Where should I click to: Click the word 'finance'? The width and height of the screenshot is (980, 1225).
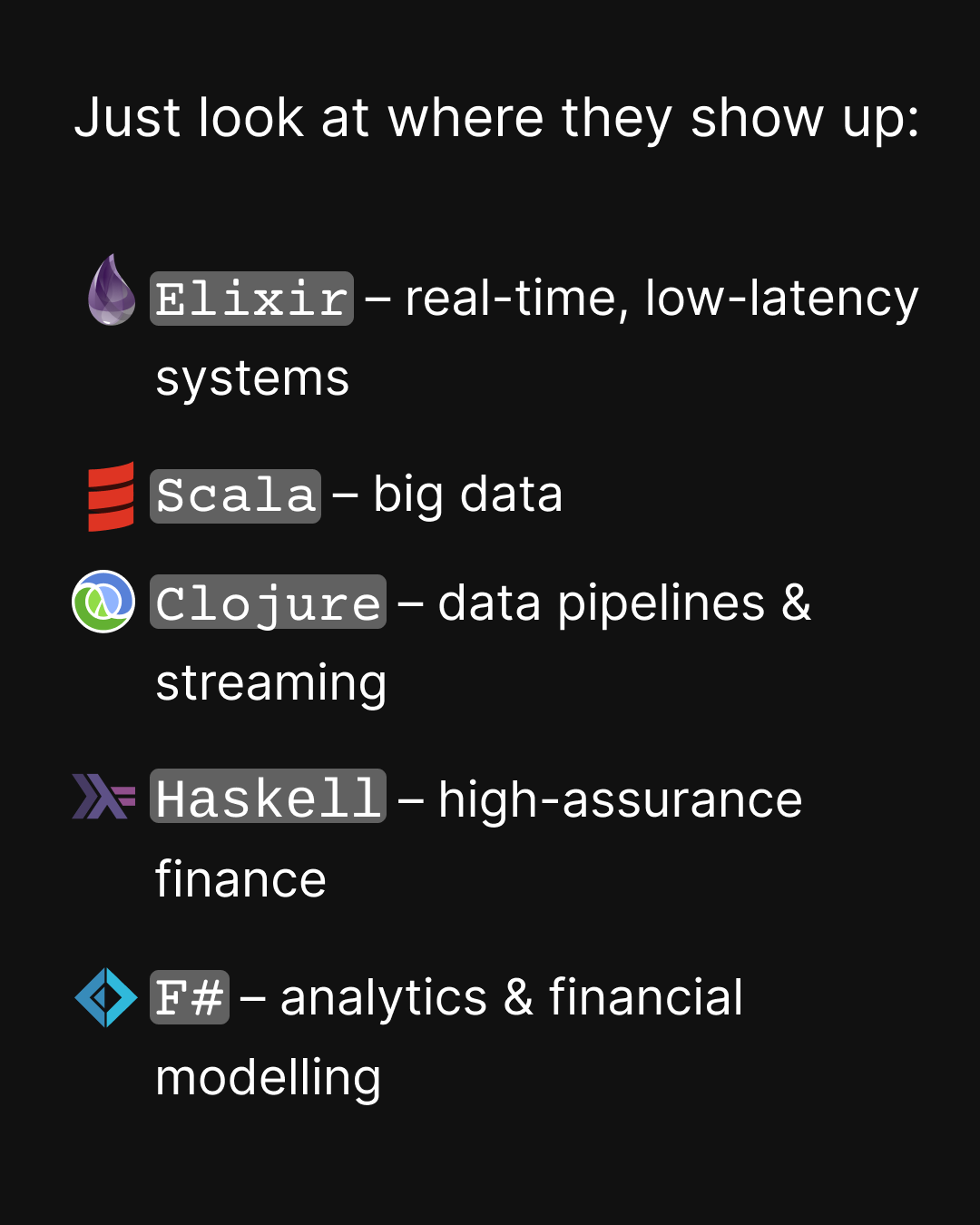pyautogui.click(x=240, y=879)
